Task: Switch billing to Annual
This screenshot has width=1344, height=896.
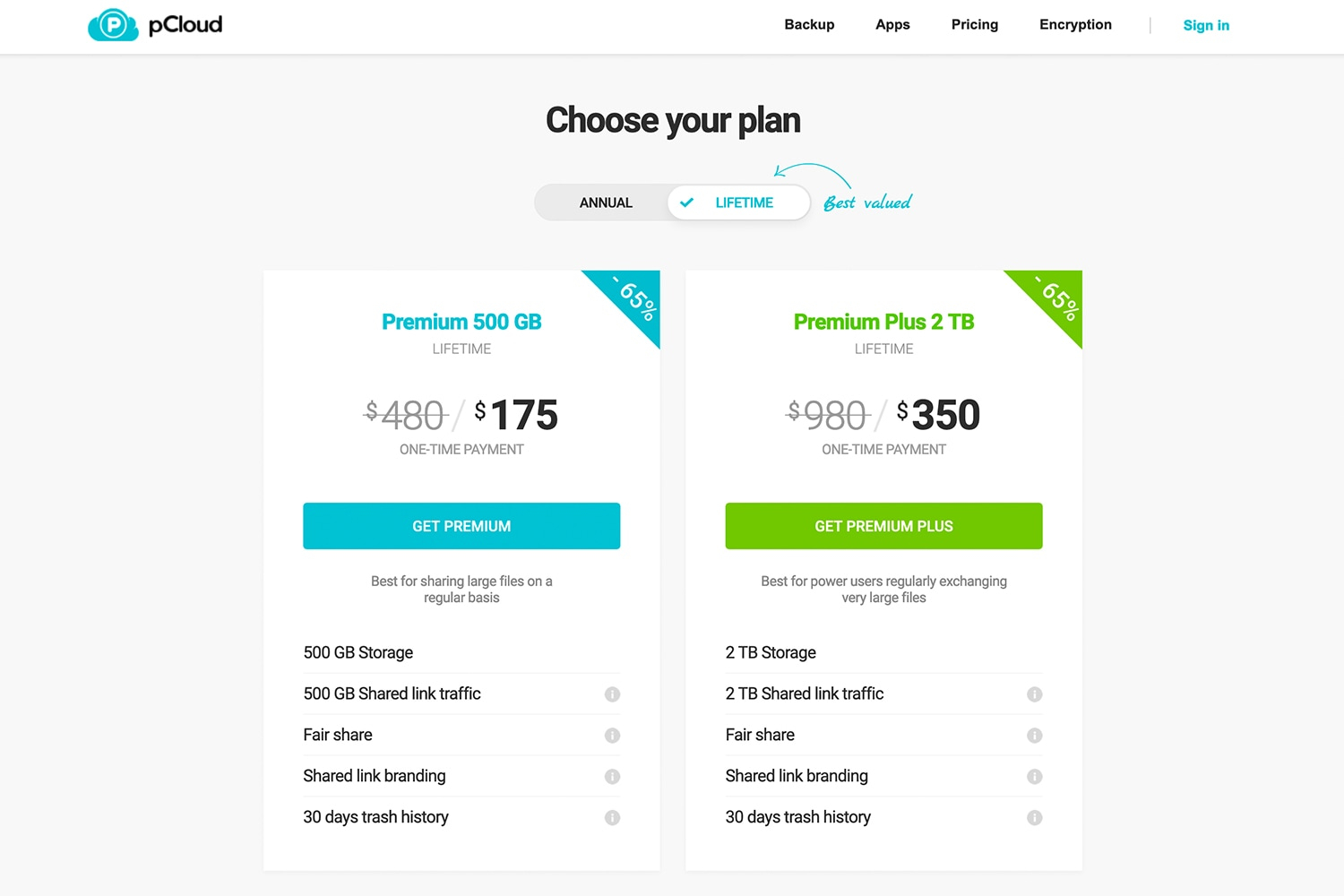Action: 606,202
